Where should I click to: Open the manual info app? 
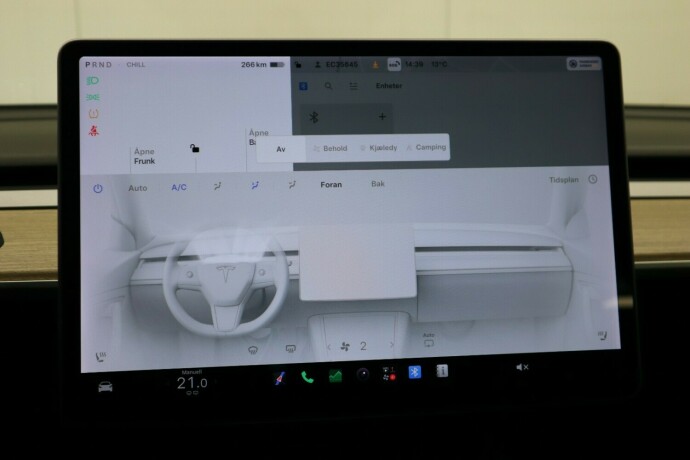pyautogui.click(x=442, y=372)
